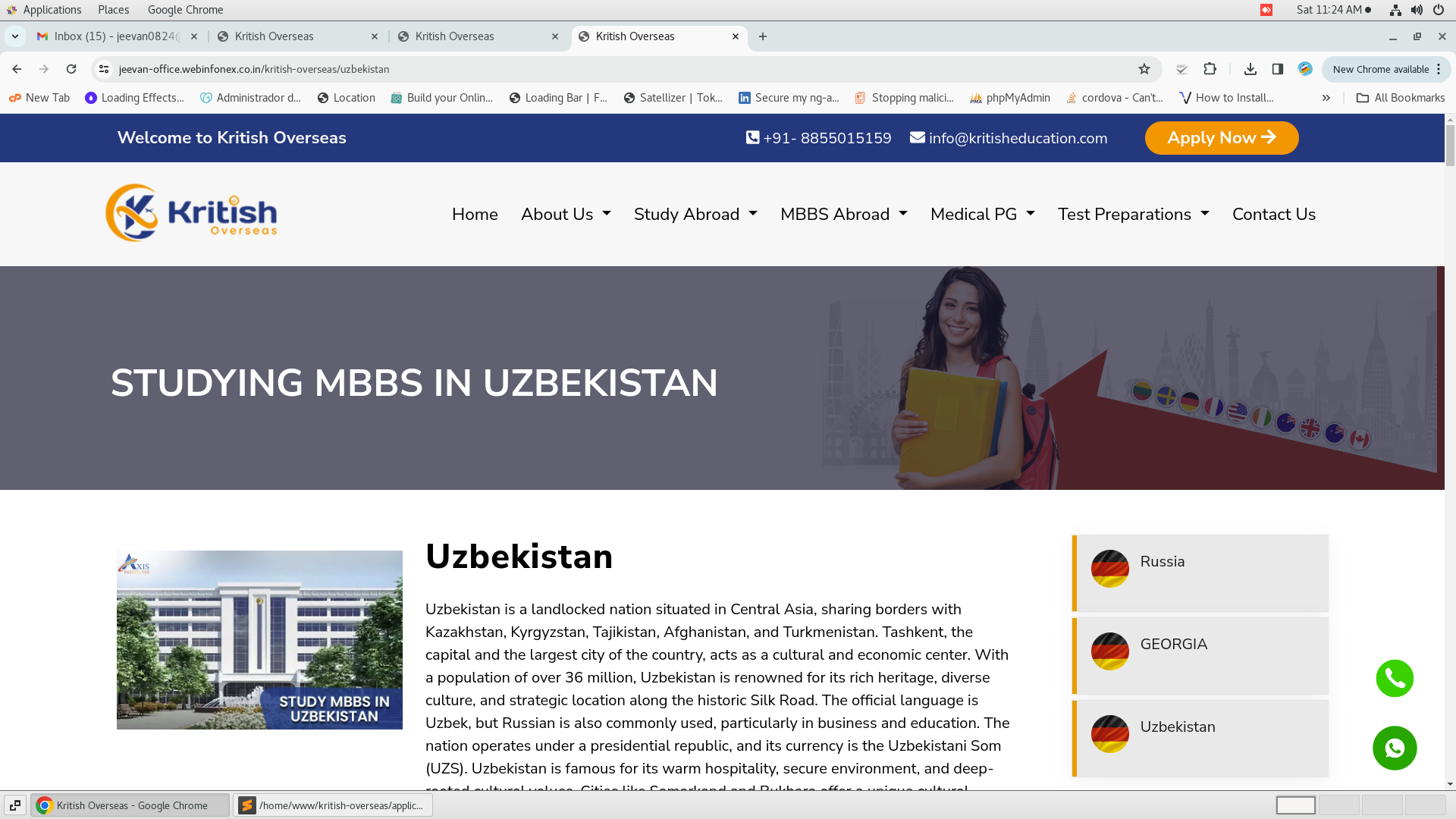
Task: Click Apply Now button
Action: [1221, 138]
